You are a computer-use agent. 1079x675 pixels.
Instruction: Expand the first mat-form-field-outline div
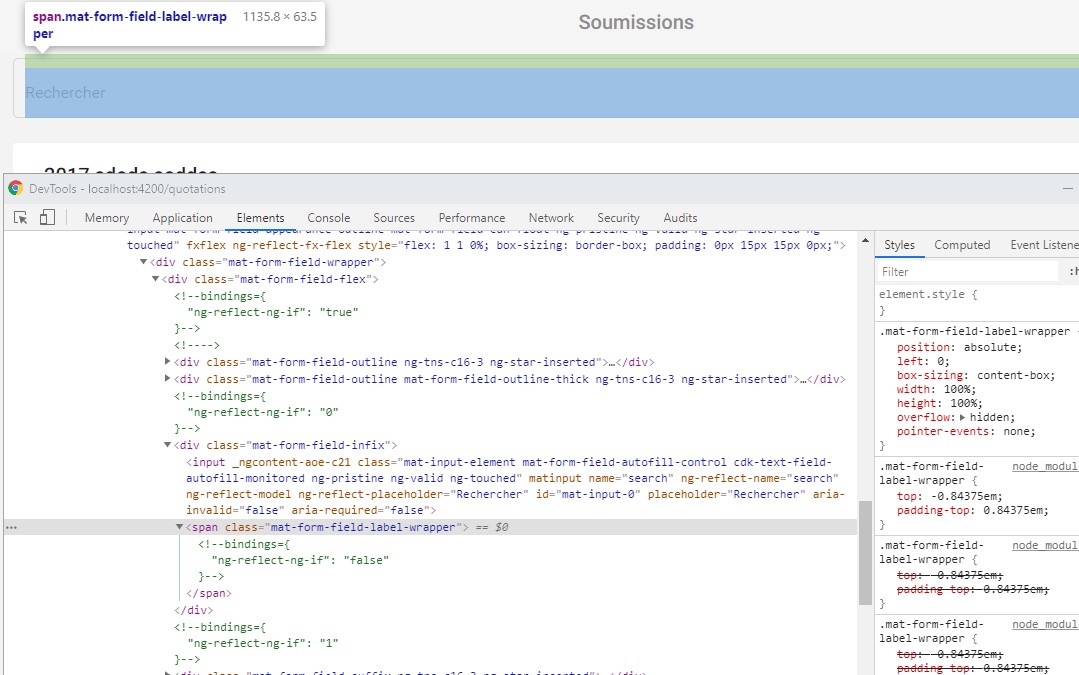pos(167,361)
